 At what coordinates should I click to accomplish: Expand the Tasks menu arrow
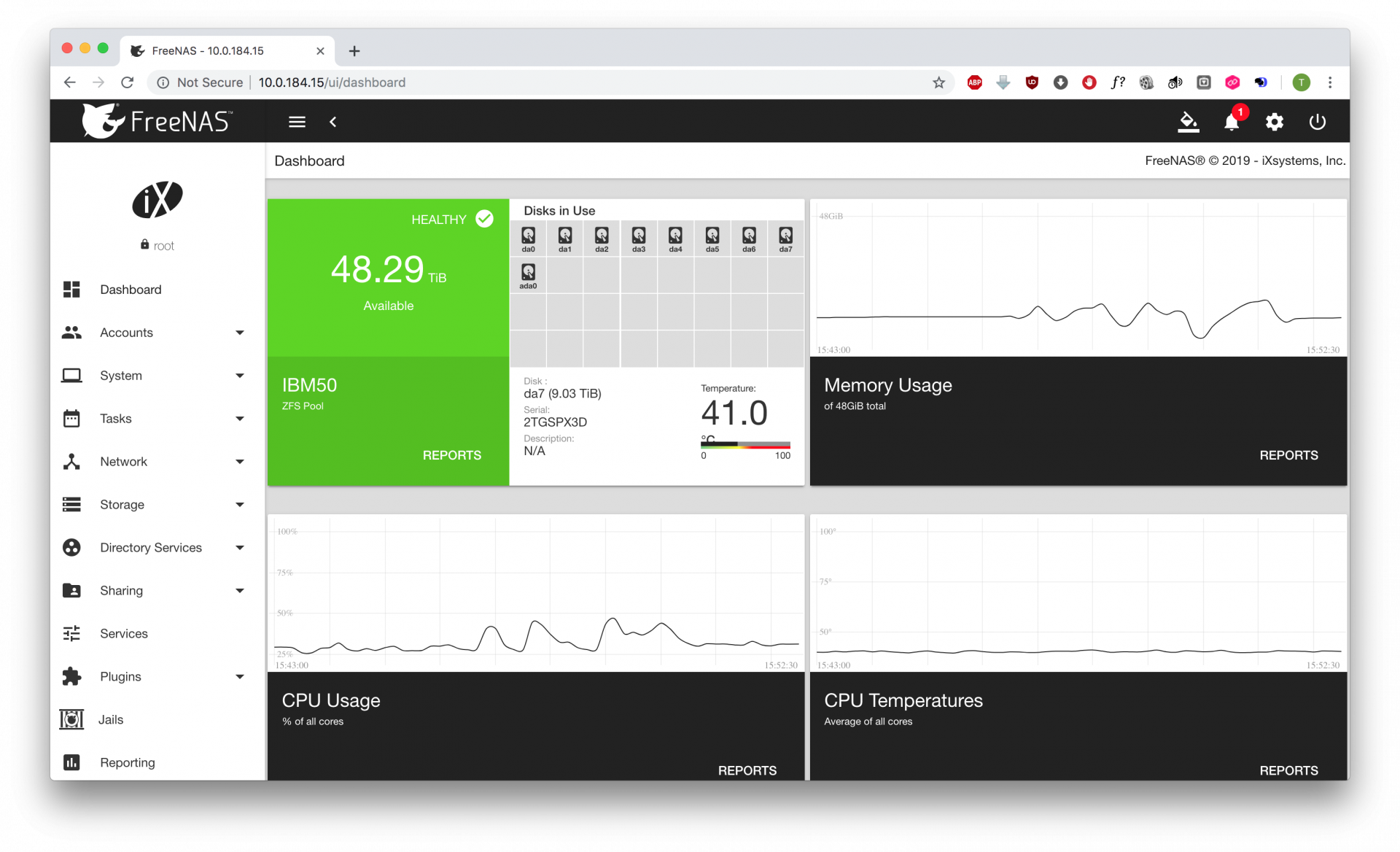click(240, 419)
